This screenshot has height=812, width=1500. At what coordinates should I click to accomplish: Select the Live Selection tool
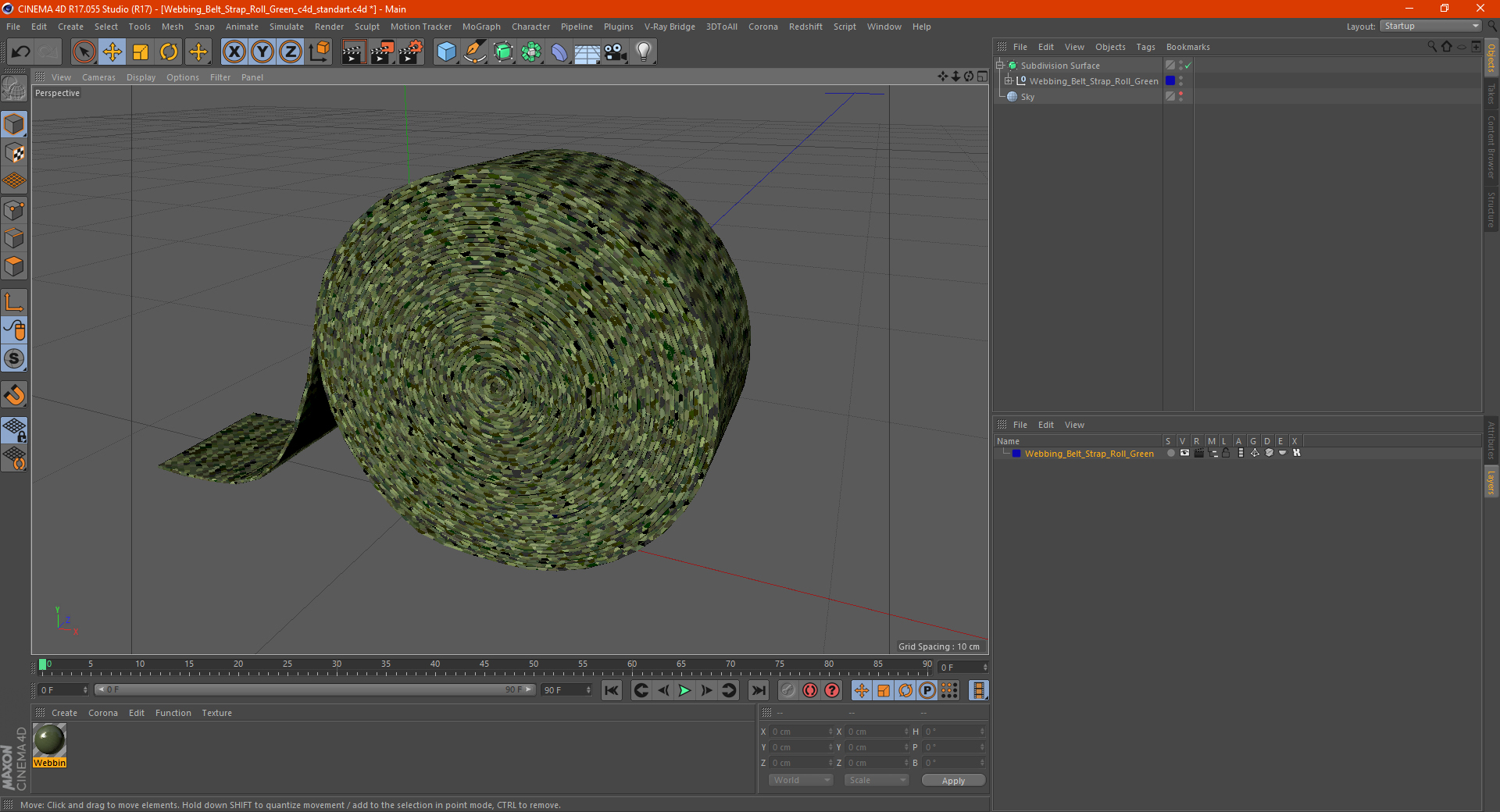[84, 52]
